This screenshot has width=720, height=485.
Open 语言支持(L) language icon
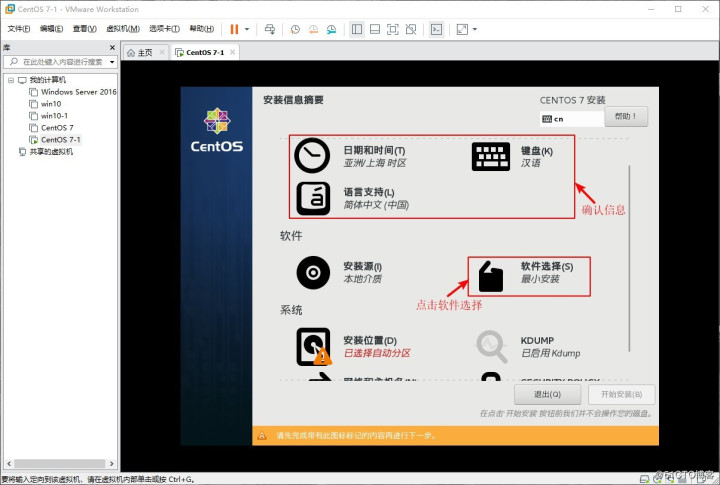point(313,198)
